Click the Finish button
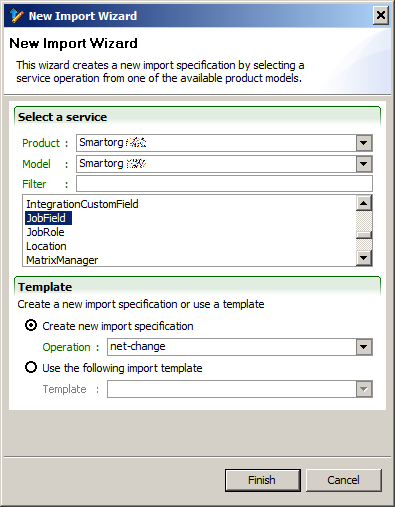The width and height of the screenshot is (395, 507). (263, 480)
